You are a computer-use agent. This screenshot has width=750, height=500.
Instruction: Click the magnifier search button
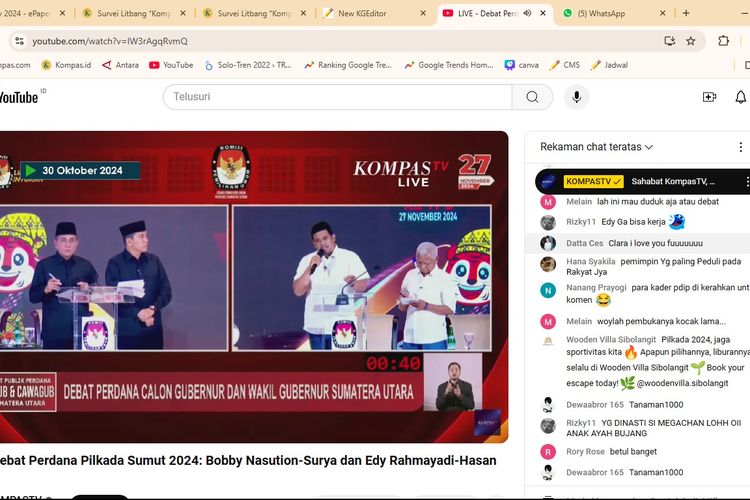point(532,97)
